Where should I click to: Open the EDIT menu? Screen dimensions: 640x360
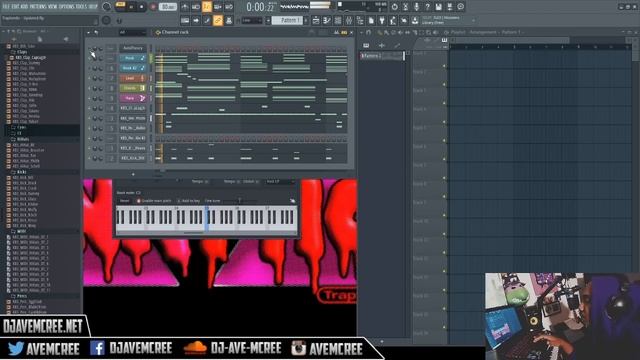click(x=16, y=7)
